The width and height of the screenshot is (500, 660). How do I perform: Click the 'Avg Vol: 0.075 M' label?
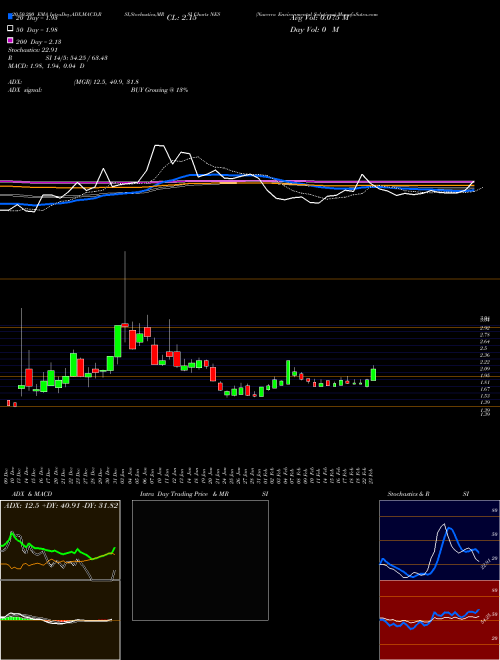pos(319,18)
